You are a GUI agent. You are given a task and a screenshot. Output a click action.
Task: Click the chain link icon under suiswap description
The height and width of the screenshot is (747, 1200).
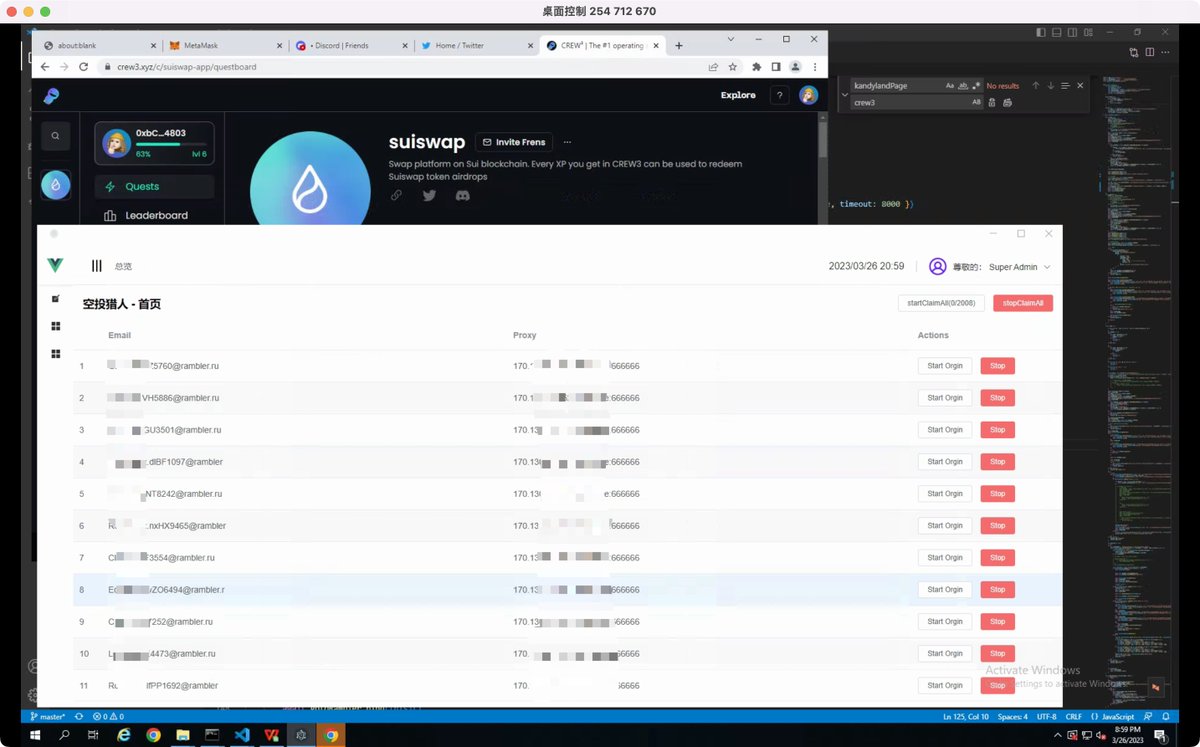(x=396, y=196)
